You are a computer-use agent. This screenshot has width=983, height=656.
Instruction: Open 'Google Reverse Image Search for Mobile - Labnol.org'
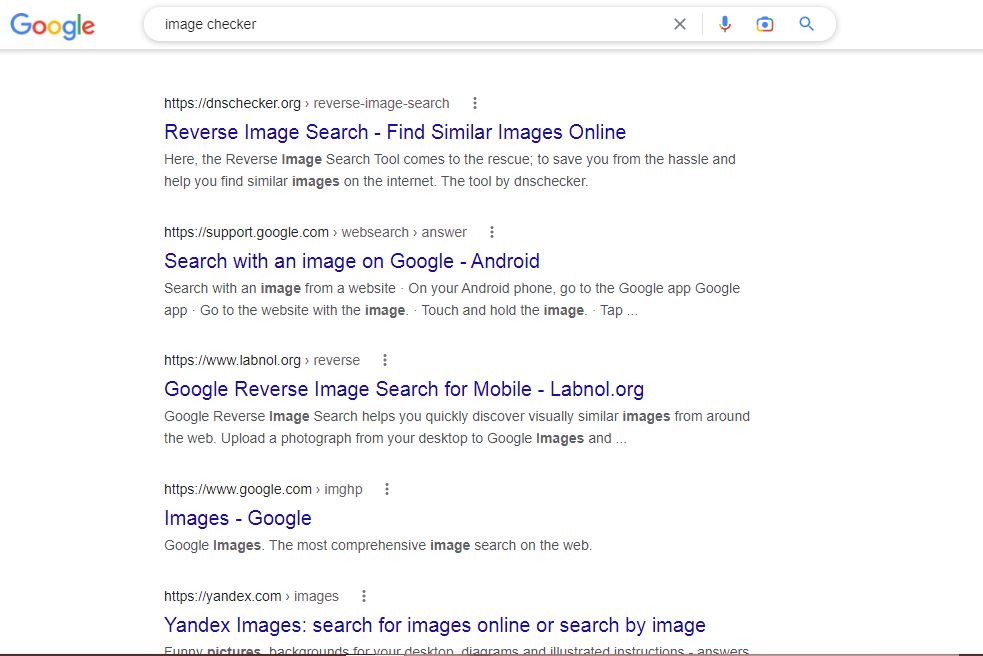(x=404, y=389)
